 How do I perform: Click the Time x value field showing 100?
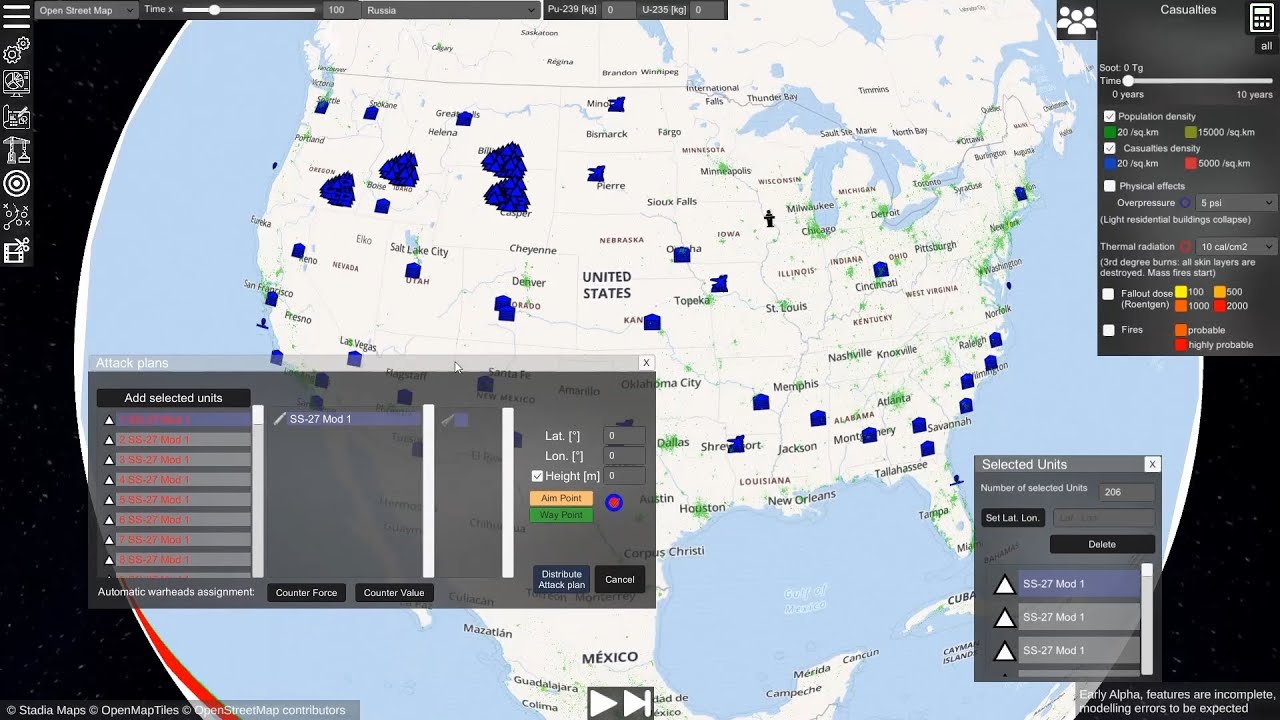[x=340, y=10]
